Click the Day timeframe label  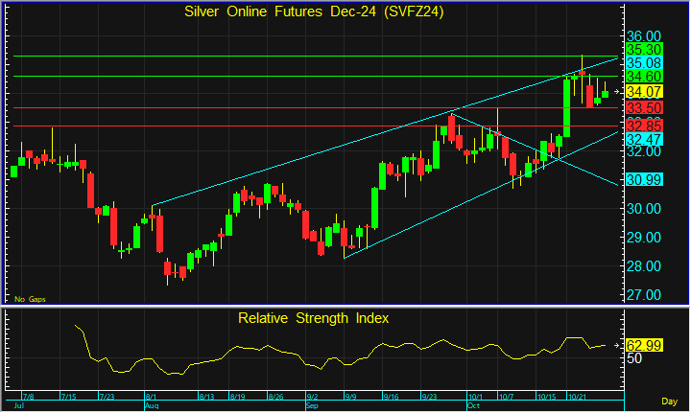pos(669,401)
